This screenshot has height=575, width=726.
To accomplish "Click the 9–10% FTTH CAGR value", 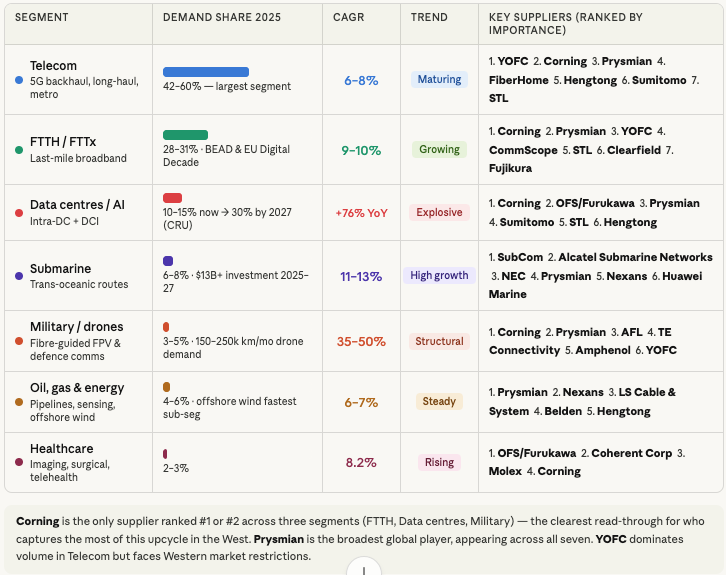I will coord(361,150).
